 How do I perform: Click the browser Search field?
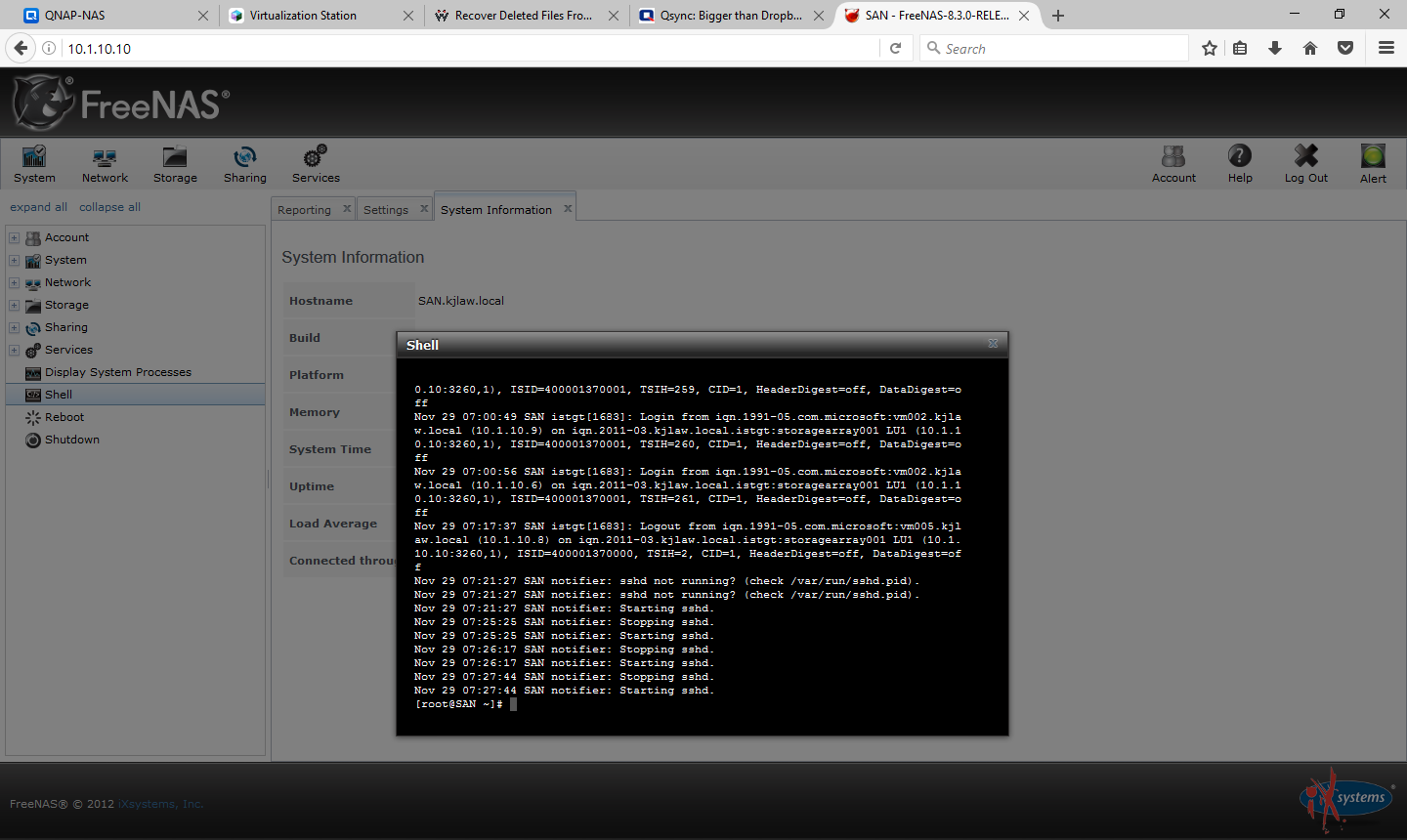[1053, 48]
